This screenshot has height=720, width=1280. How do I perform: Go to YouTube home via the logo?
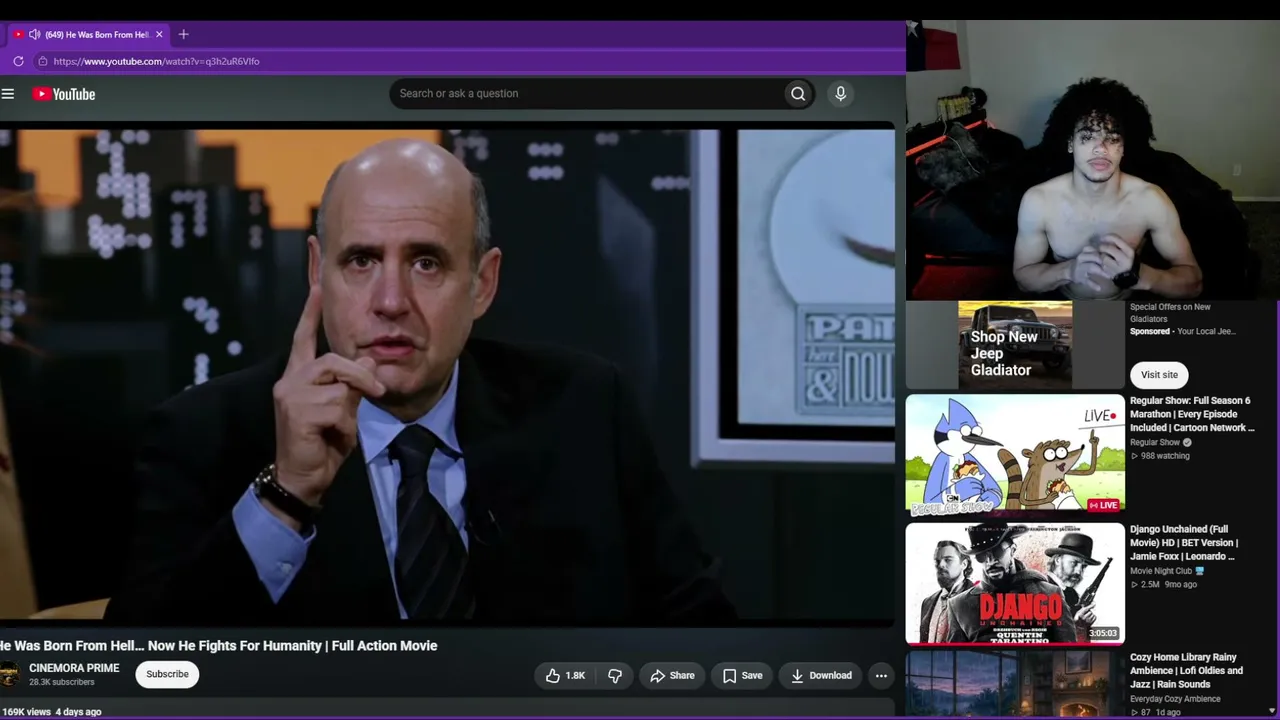tap(64, 94)
